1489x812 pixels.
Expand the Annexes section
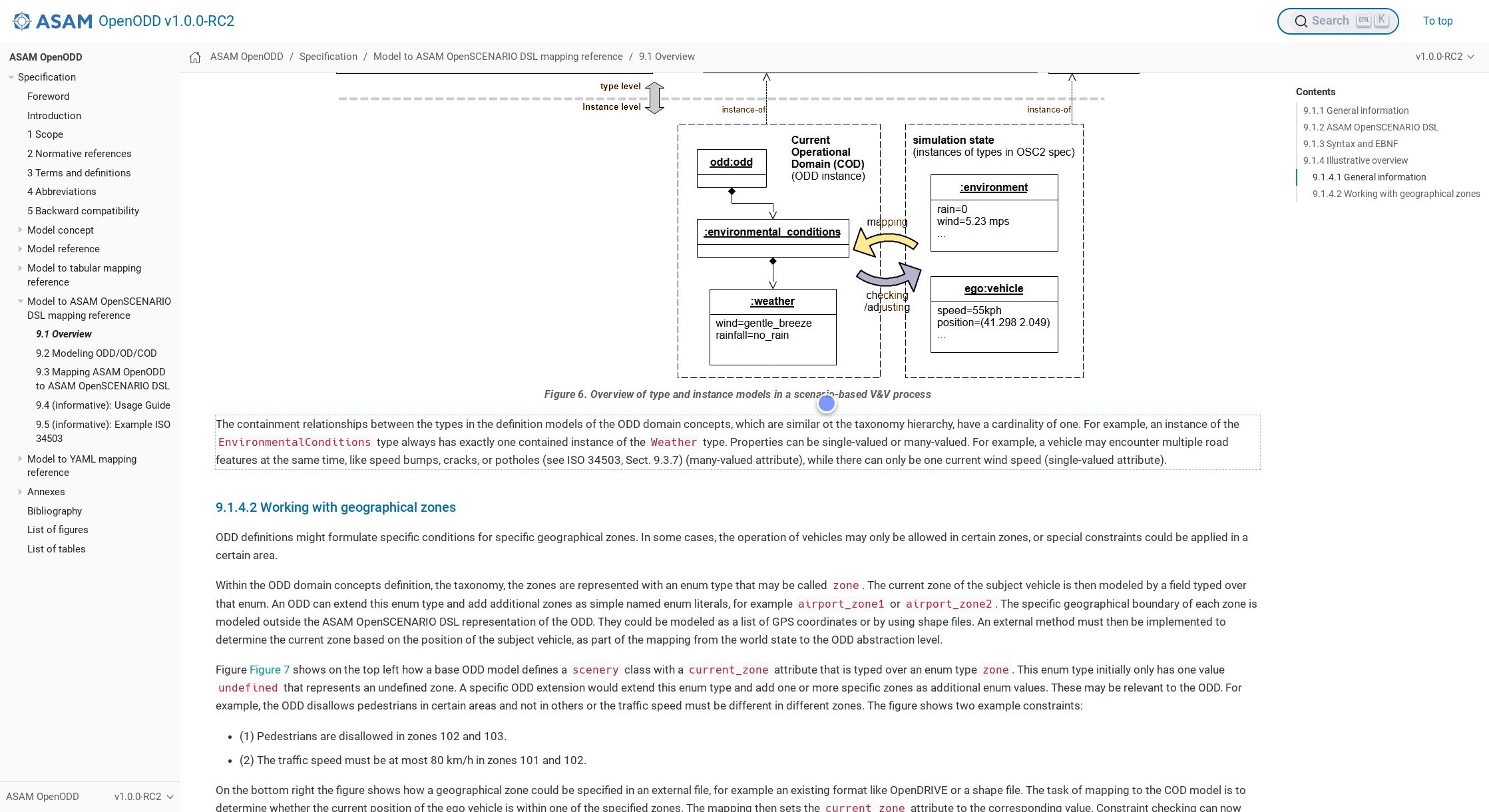point(20,492)
